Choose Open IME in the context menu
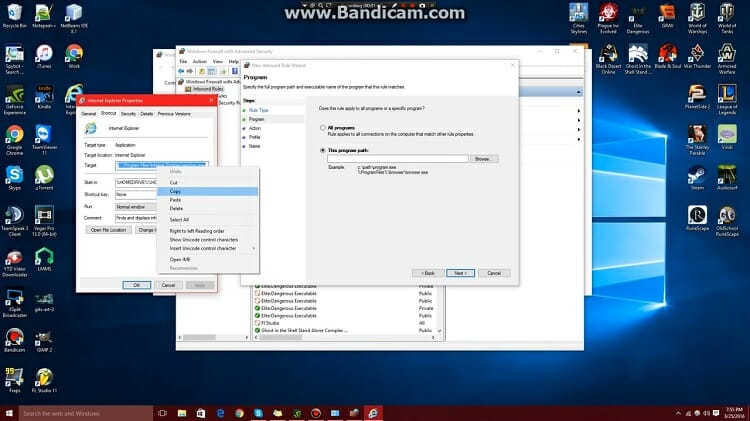Screen dimensions: 750x421 coord(208,259)
